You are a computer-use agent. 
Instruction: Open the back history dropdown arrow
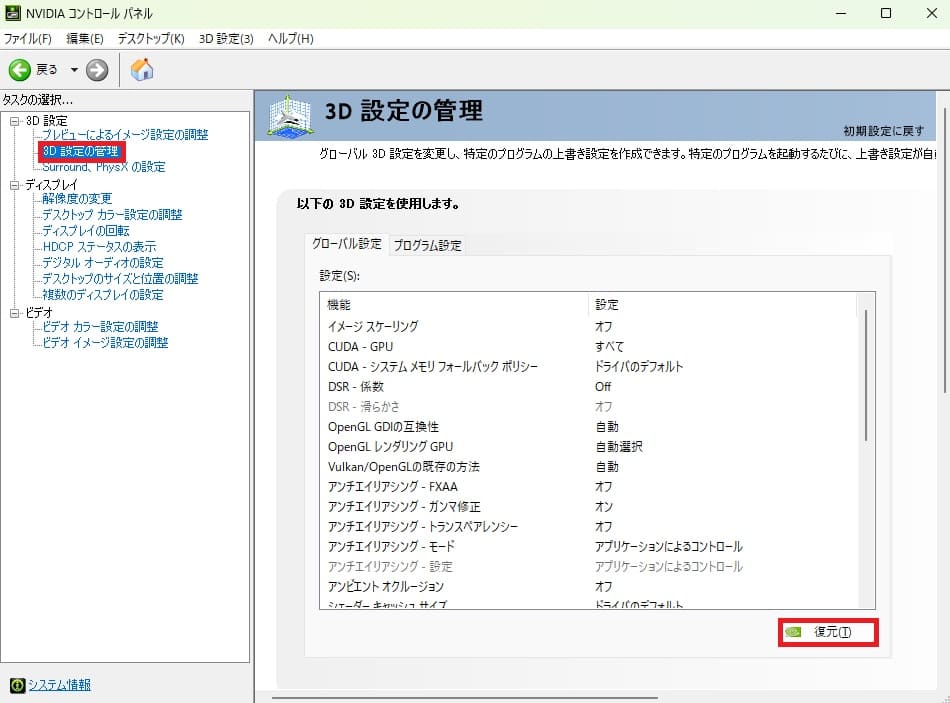point(74,70)
